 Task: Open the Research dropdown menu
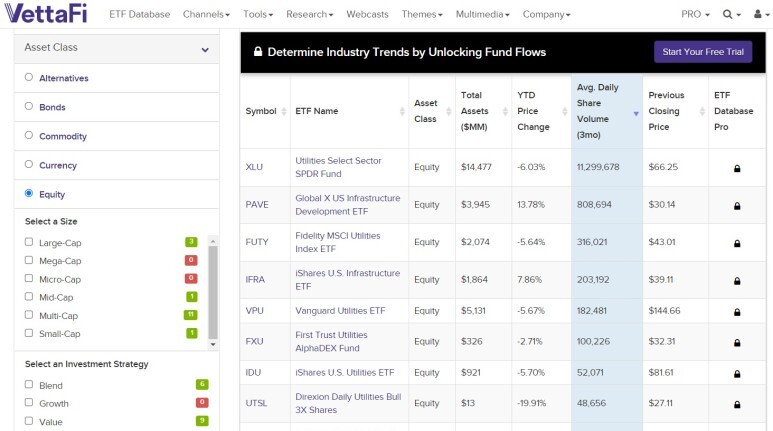tap(310, 14)
